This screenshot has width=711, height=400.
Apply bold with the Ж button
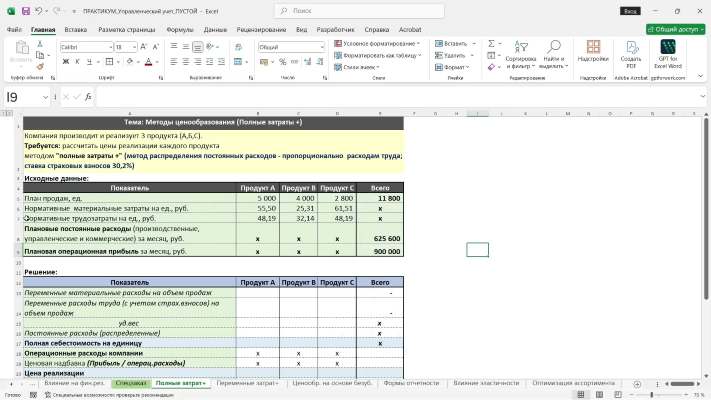pos(66,62)
